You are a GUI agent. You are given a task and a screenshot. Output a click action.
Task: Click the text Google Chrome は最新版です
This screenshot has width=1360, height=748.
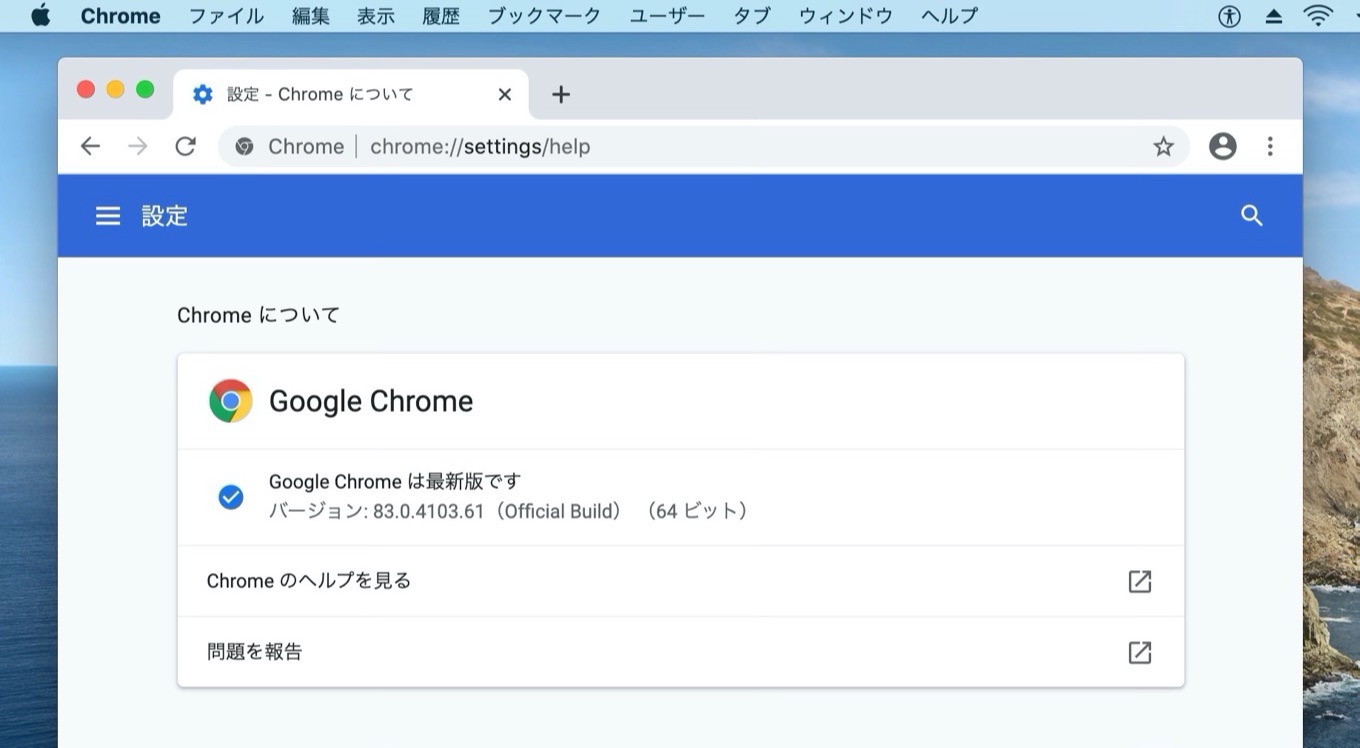pyautogui.click(x=395, y=481)
